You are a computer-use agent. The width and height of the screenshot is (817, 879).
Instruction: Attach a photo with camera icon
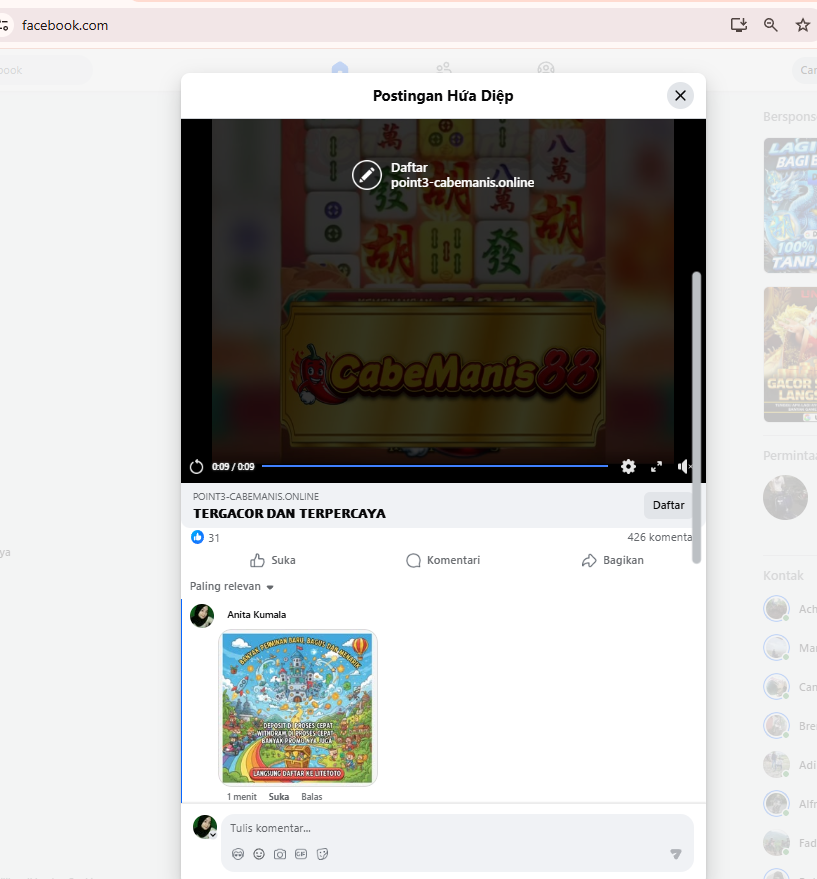point(280,854)
